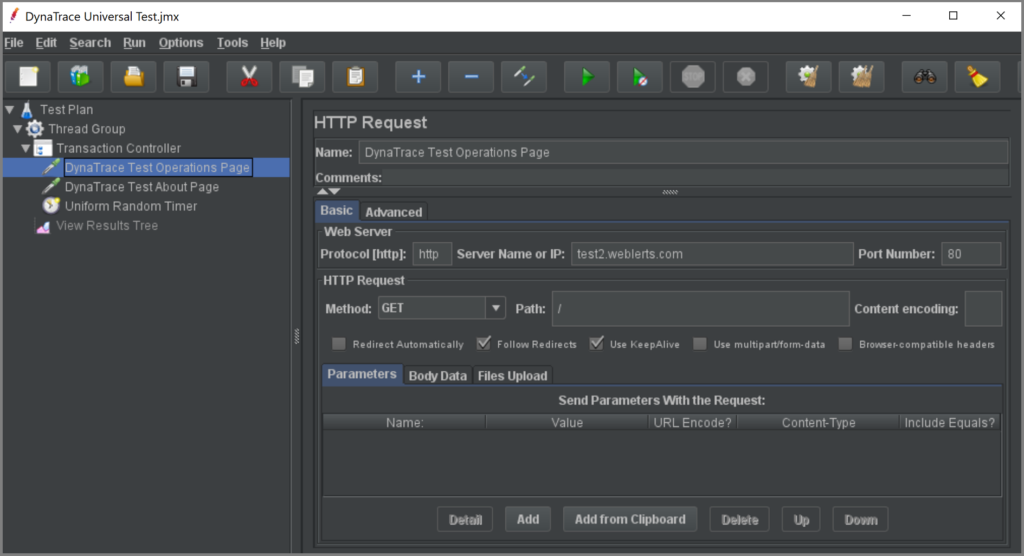Click the Add from Clipboard button
This screenshot has width=1024, height=556.
tap(630, 519)
